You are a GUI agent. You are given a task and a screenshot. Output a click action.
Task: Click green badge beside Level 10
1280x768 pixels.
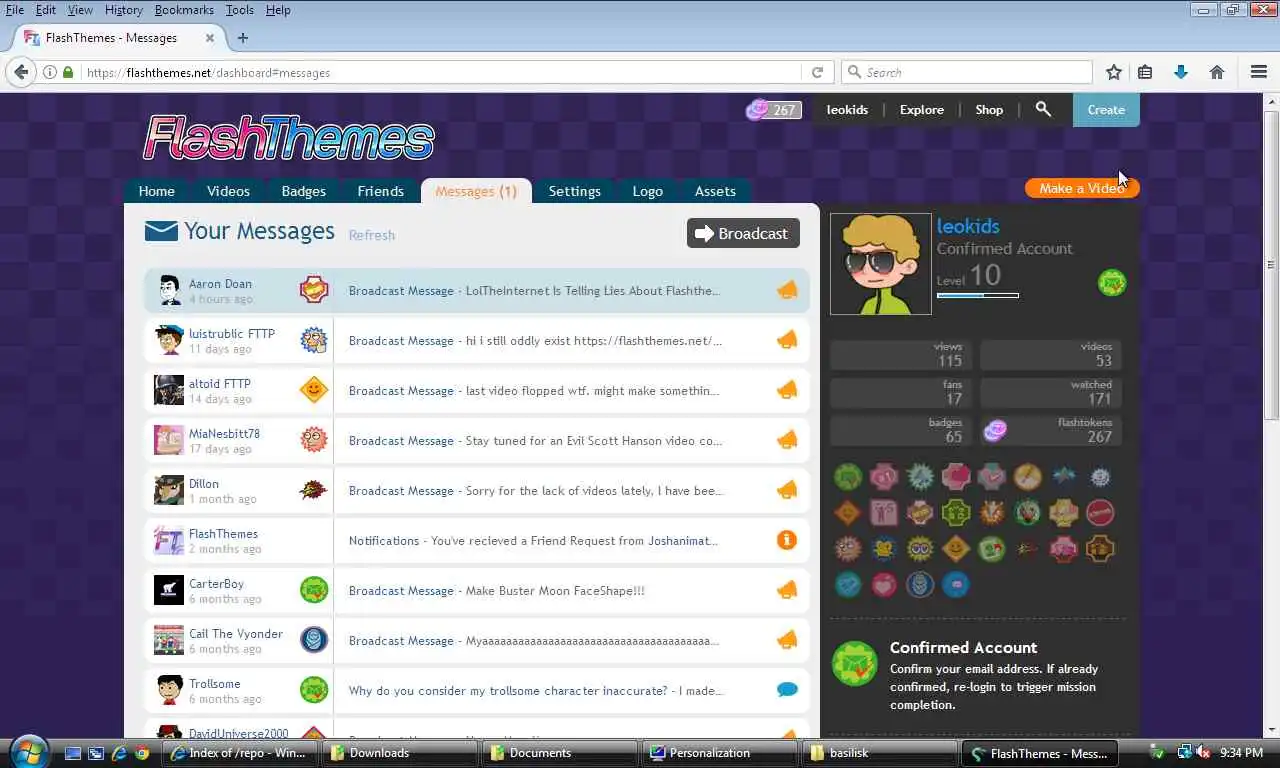pyautogui.click(x=1112, y=283)
